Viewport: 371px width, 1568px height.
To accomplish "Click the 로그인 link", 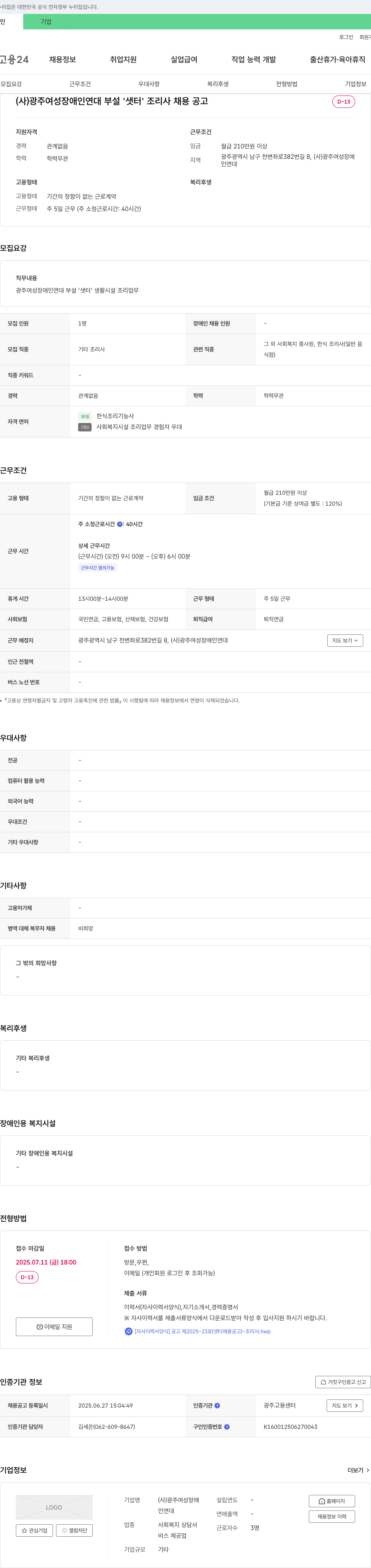I will 346,37.
